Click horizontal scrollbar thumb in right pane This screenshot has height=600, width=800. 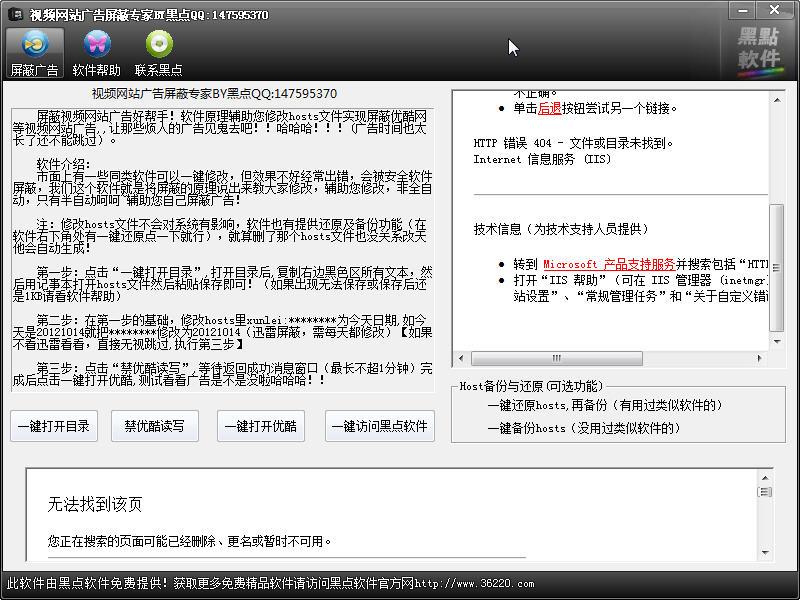pyautogui.click(x=557, y=358)
